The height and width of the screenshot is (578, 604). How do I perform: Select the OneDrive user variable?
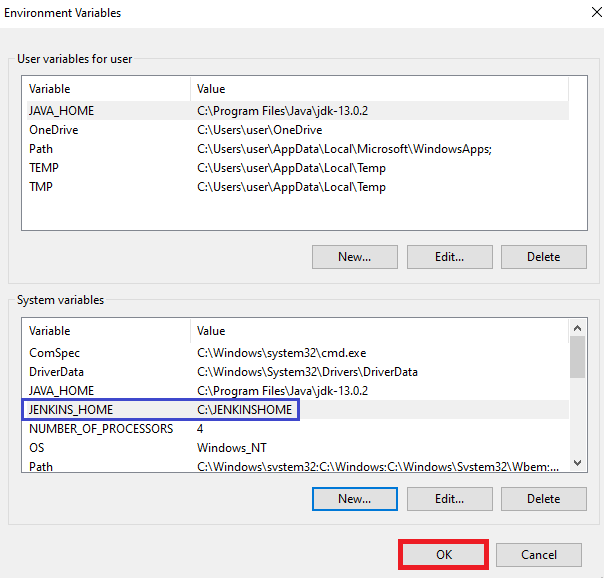click(x=298, y=130)
